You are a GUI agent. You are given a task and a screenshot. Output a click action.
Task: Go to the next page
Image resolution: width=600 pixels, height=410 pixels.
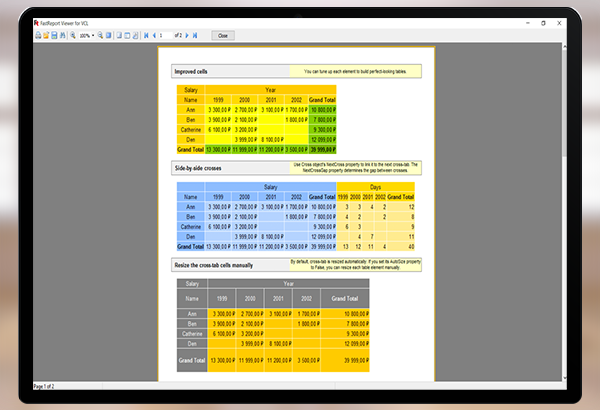pos(187,35)
